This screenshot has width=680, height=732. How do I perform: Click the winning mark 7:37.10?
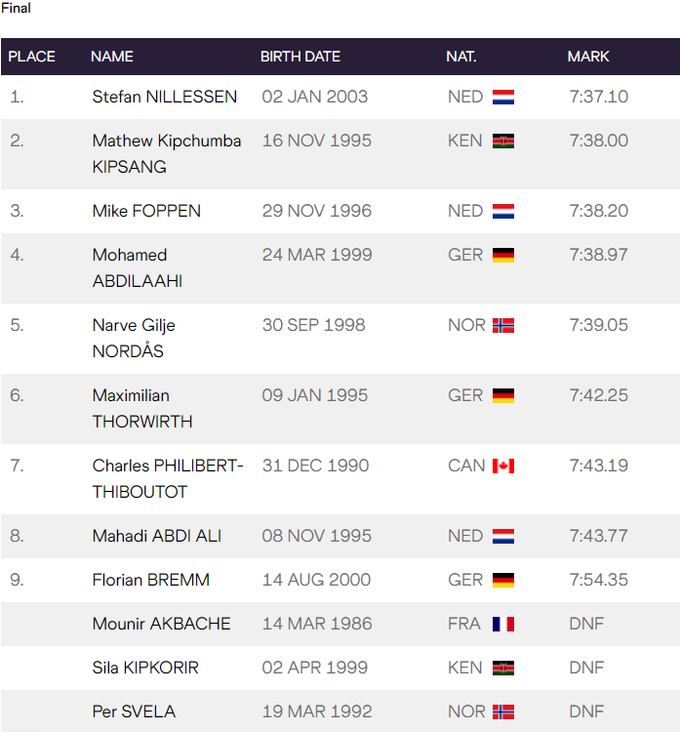coord(598,97)
